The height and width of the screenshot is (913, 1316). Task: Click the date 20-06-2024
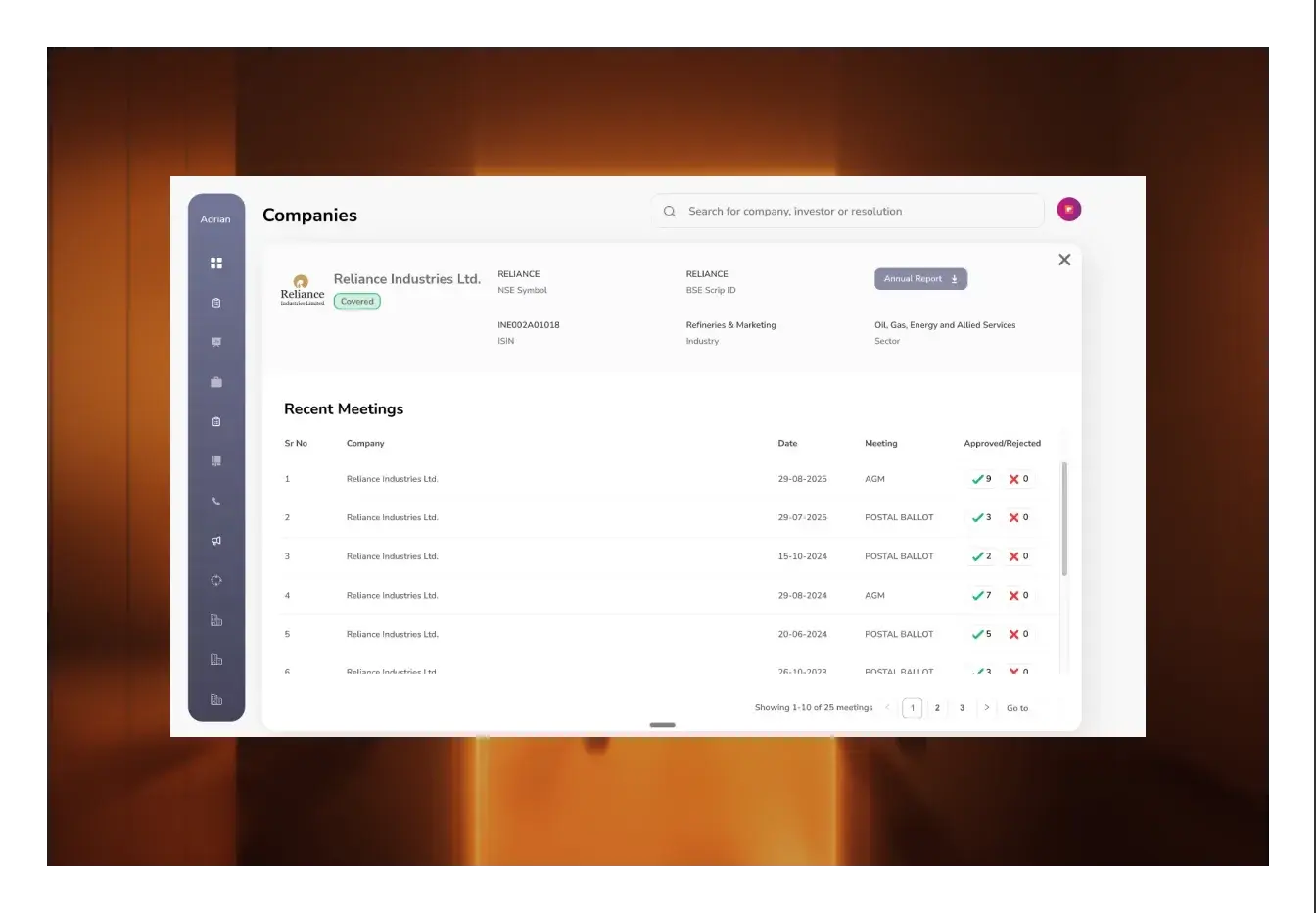coord(803,634)
